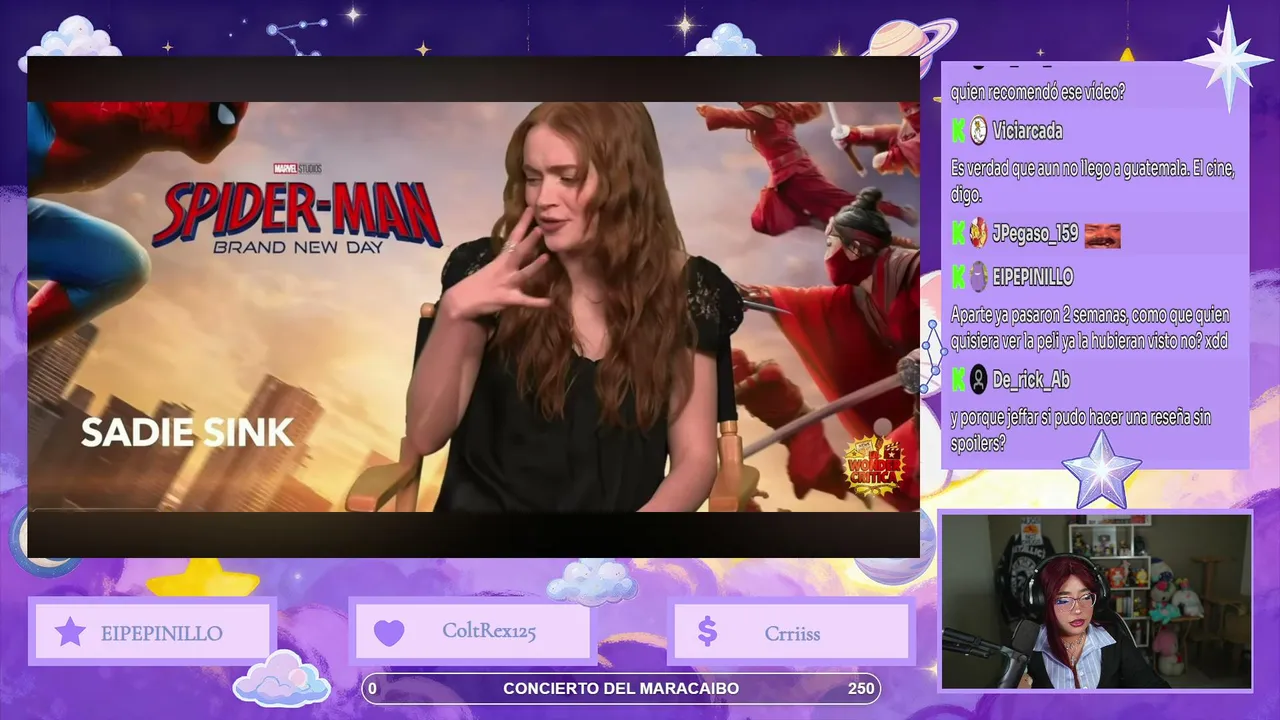Click the K badge on the EIPEPINILLO chat row
The image size is (1280, 720).
(958, 277)
